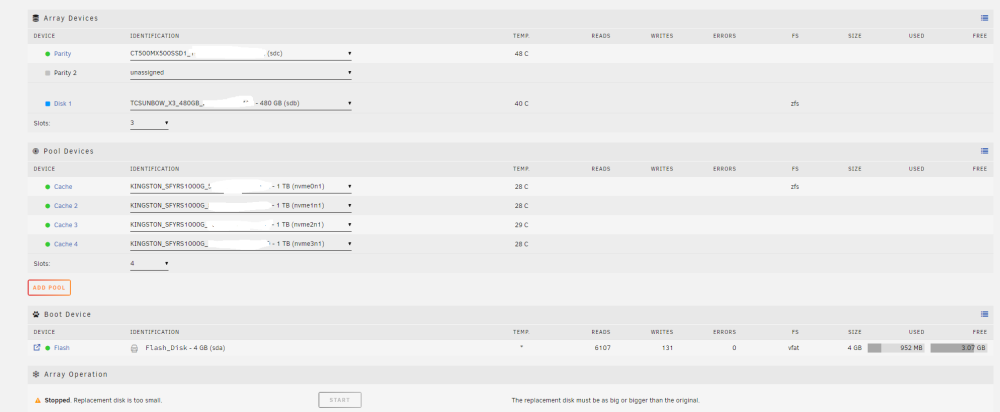
Task: Click the START array button
Action: click(340, 400)
